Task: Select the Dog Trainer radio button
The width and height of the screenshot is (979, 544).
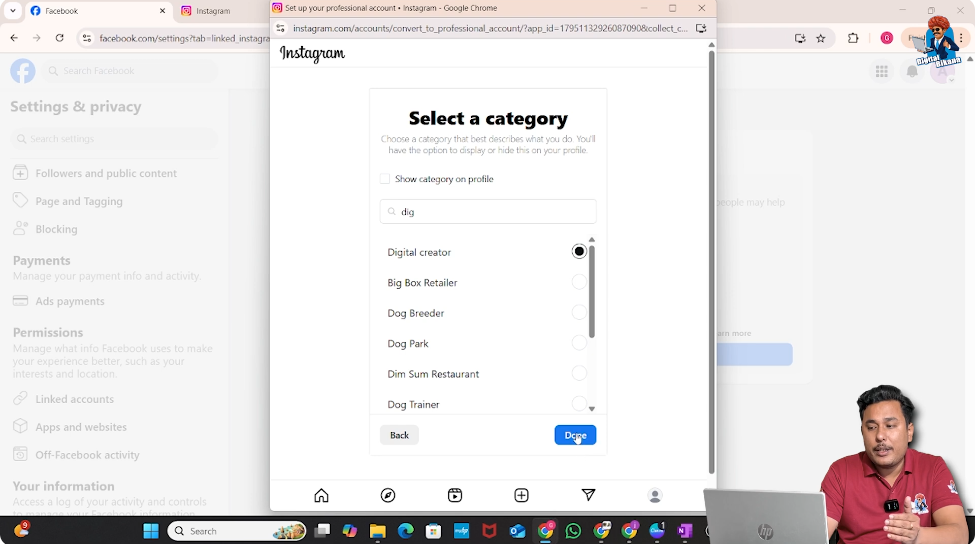Action: click(x=579, y=403)
